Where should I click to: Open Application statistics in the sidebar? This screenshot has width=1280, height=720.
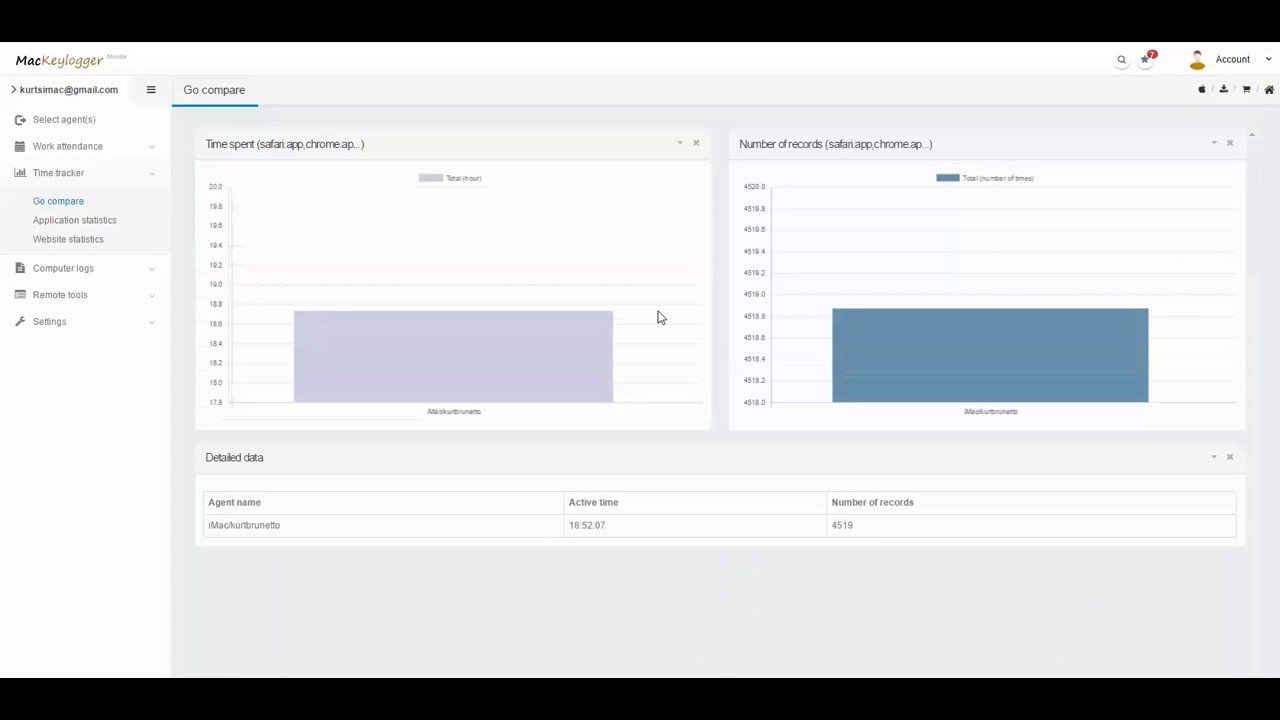coord(74,220)
